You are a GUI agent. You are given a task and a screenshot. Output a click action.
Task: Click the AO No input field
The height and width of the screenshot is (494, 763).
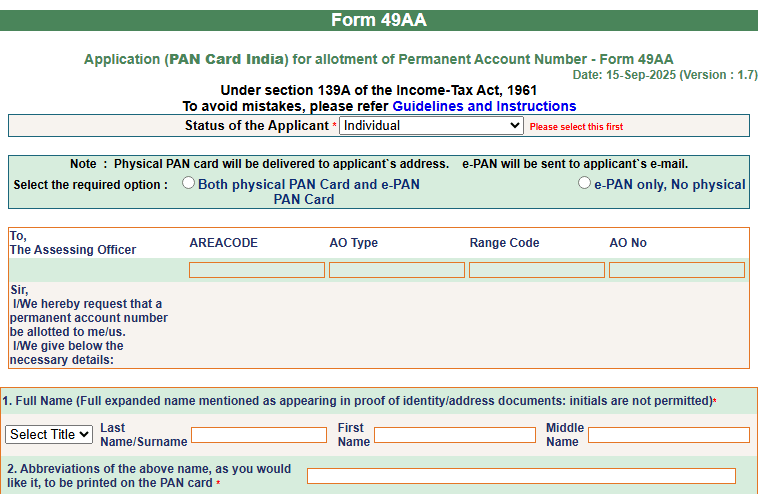point(677,270)
